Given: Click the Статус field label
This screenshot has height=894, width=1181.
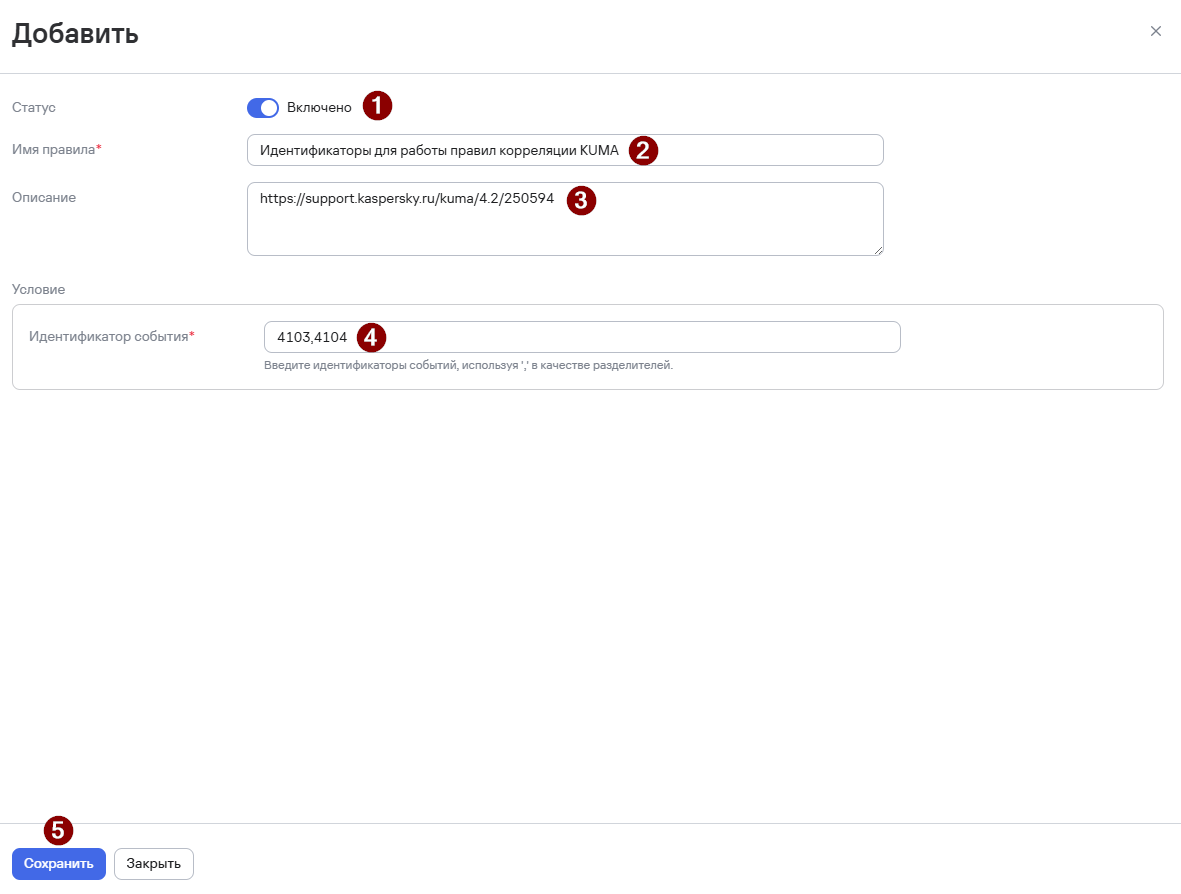Looking at the screenshot, I should 34,108.
